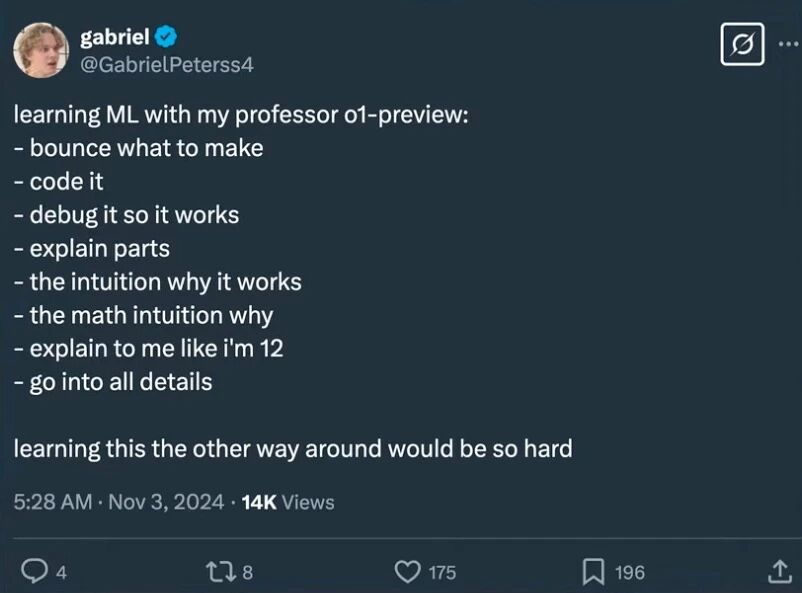
Task: Click the display name "gabriel"
Action: (114, 37)
